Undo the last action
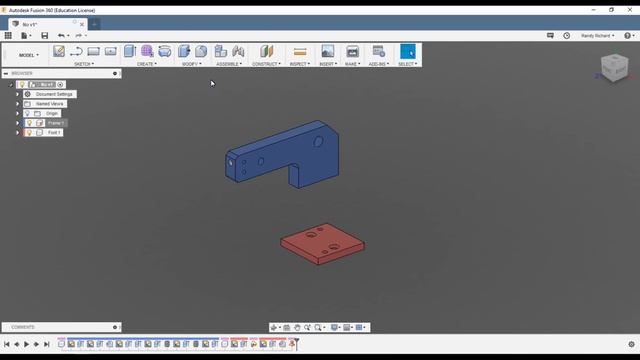 [x=61, y=36]
